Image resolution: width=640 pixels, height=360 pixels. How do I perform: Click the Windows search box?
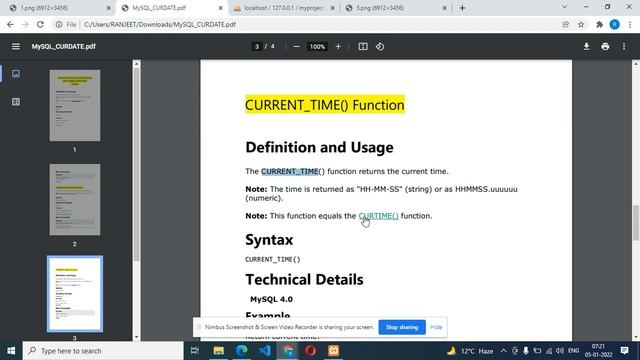(x=103, y=351)
